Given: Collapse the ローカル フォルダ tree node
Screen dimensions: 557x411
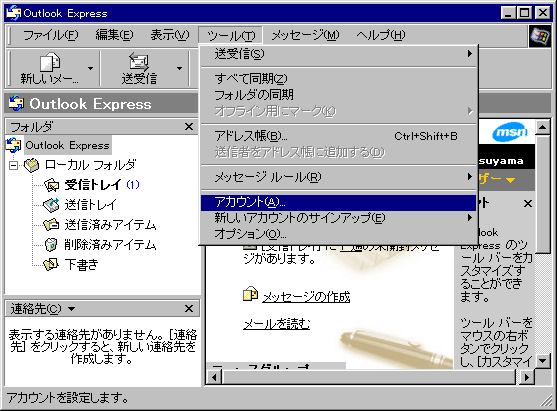Looking at the screenshot, I should coord(13,166).
